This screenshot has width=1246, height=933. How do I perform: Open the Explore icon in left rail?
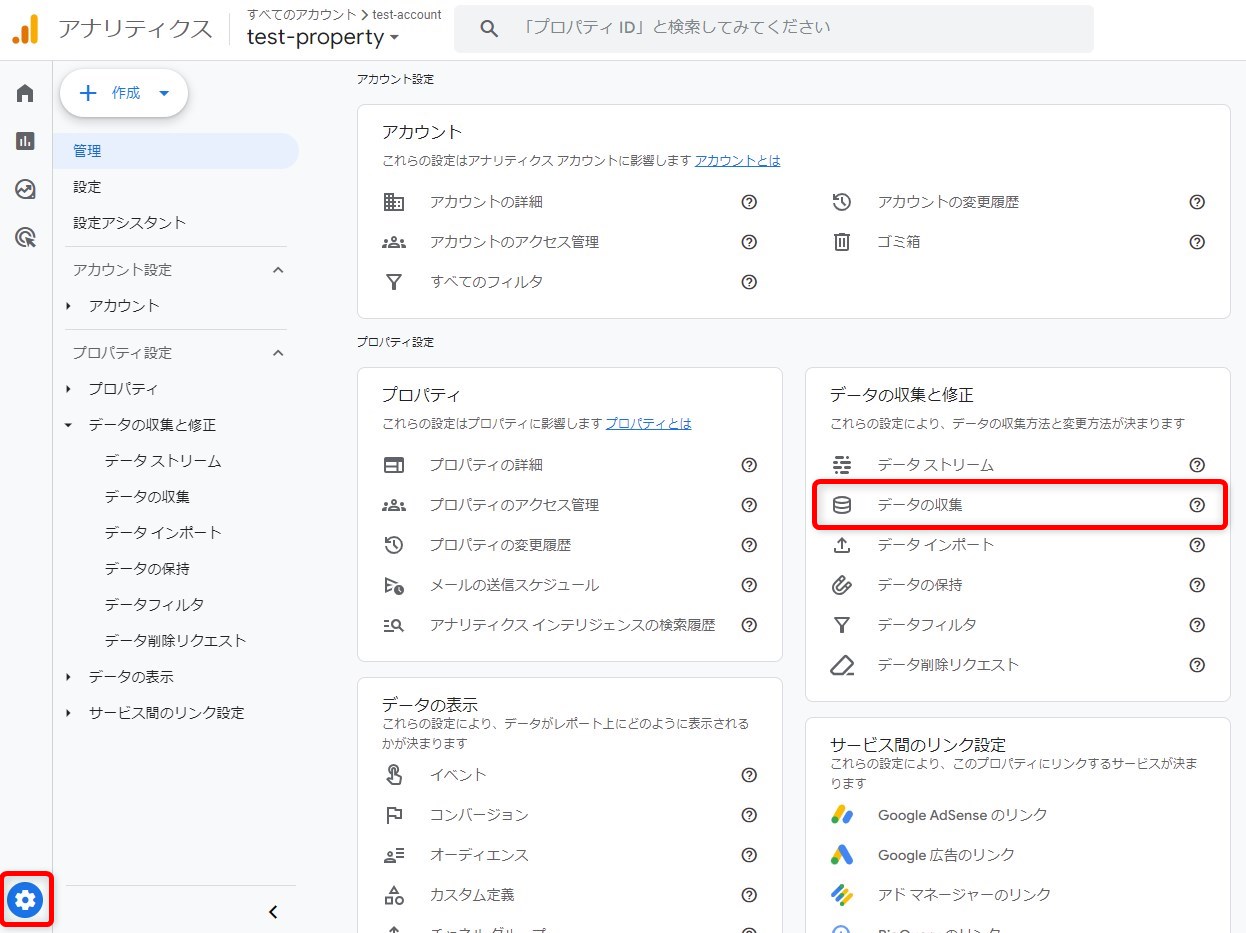(x=25, y=189)
